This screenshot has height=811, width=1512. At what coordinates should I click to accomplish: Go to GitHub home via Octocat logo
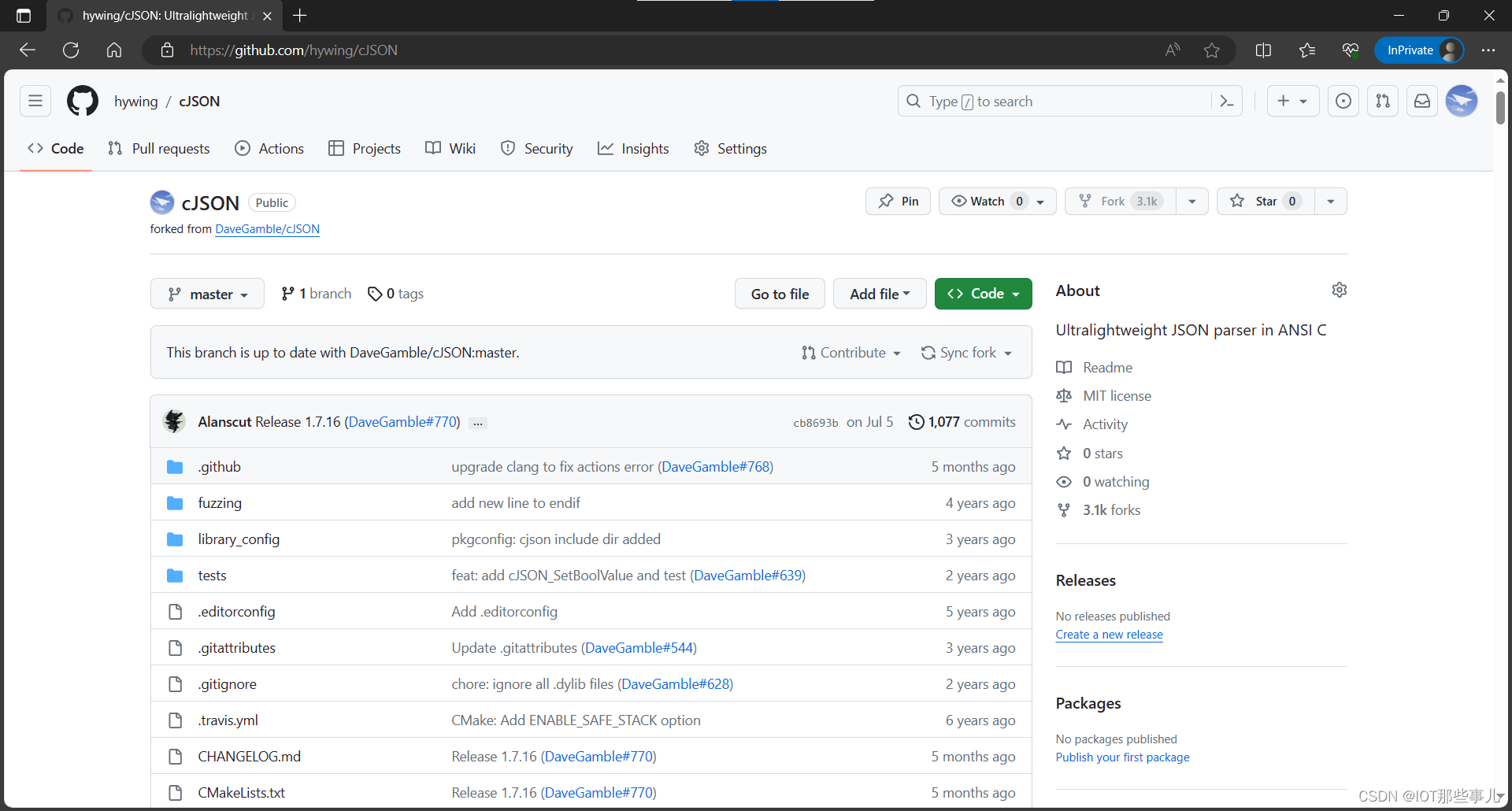pyautogui.click(x=83, y=101)
